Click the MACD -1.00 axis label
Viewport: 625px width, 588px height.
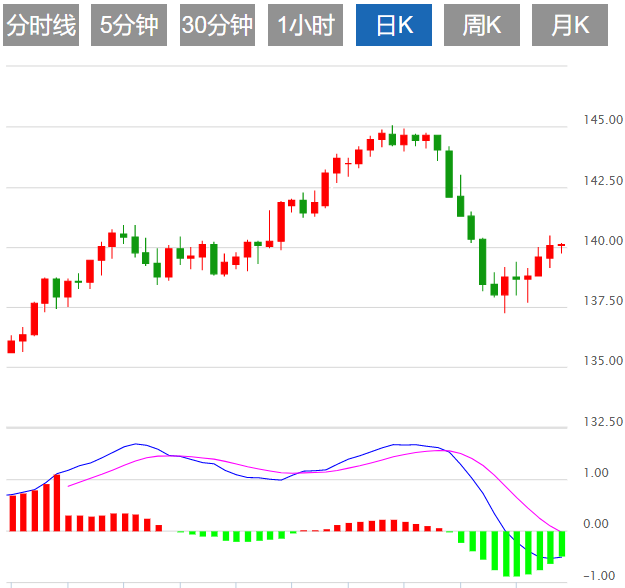[x=599, y=575]
